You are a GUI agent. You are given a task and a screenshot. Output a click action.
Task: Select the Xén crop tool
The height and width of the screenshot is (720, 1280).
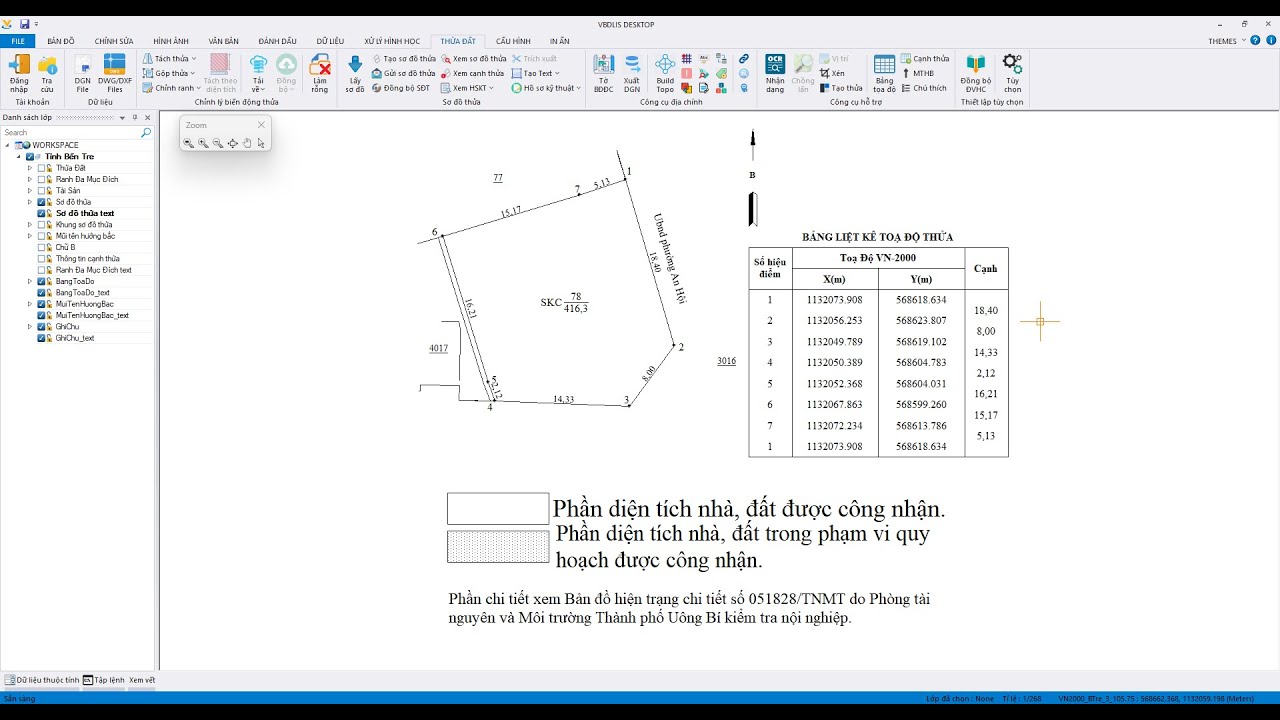point(833,73)
